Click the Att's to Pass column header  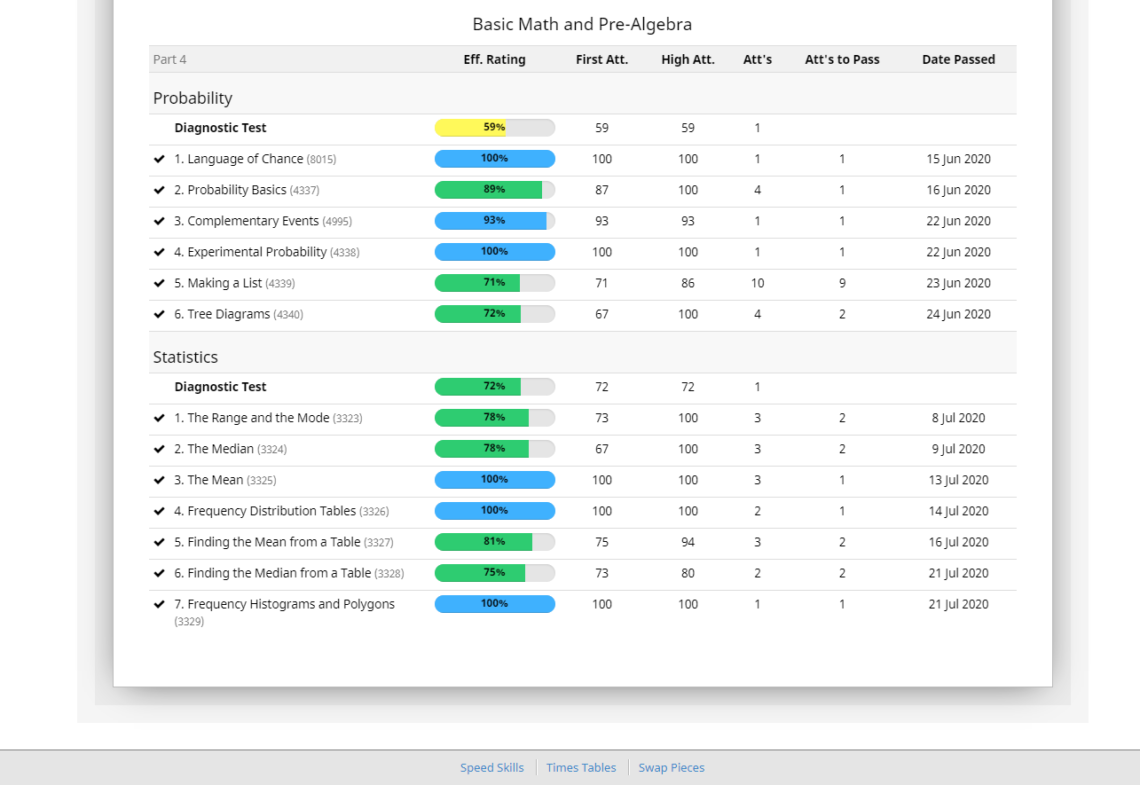[x=842, y=60]
